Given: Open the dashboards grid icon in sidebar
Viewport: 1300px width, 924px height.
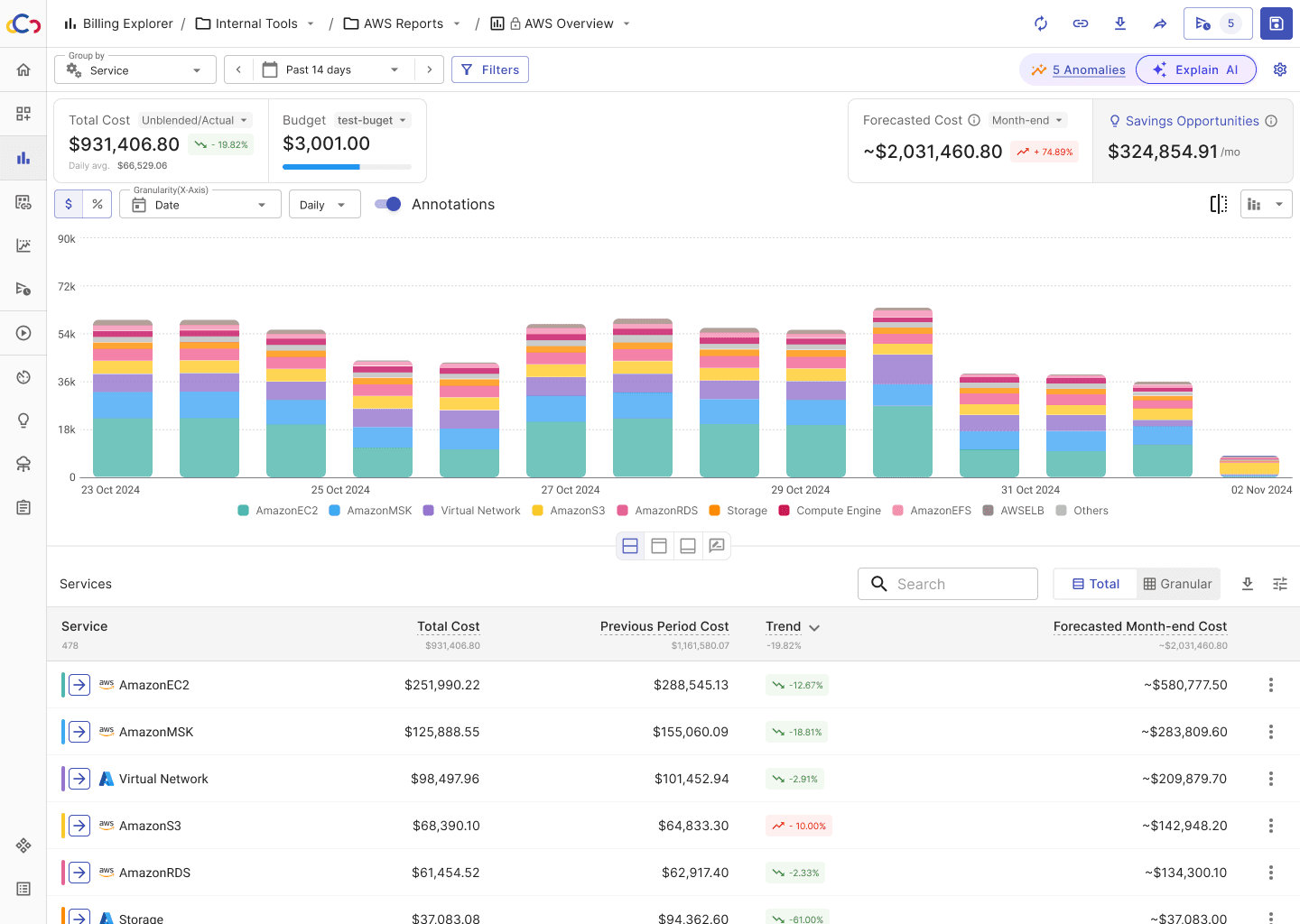Looking at the screenshot, I should coord(23,114).
